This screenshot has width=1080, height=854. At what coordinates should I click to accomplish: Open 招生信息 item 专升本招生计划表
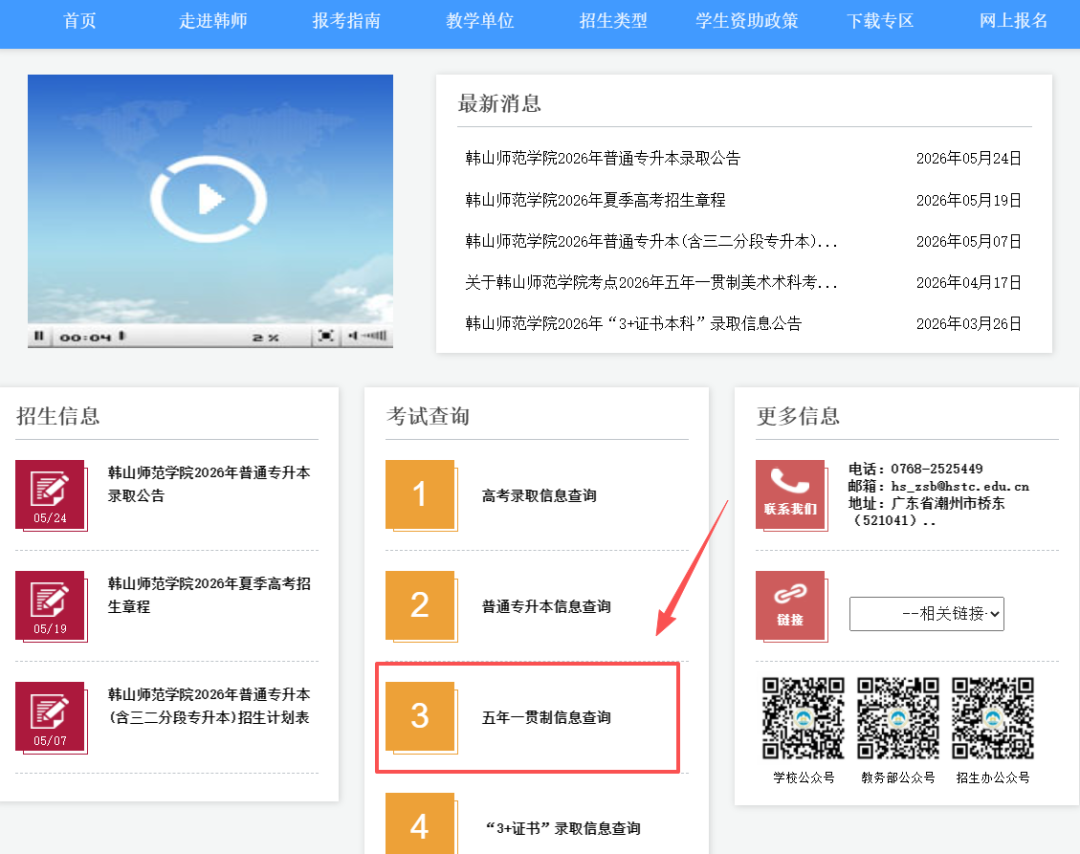(209, 706)
